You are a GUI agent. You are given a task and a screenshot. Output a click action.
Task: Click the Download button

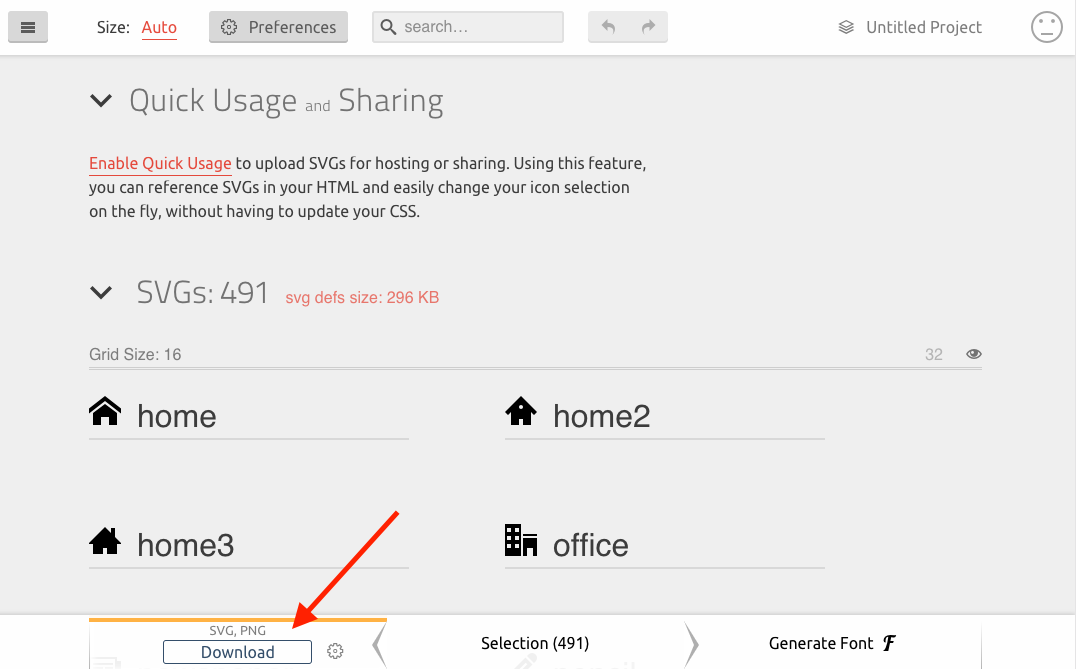point(237,652)
